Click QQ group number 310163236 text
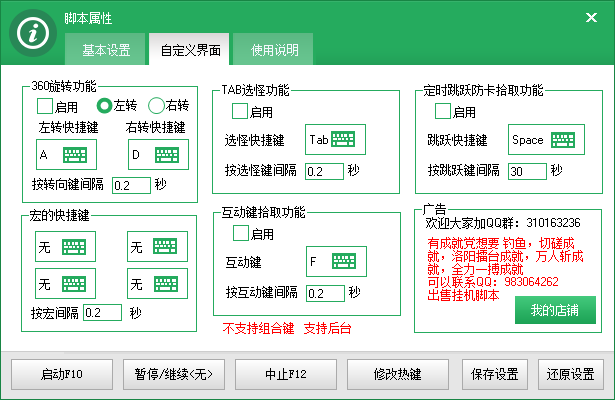615x400 pixels. [x=553, y=223]
